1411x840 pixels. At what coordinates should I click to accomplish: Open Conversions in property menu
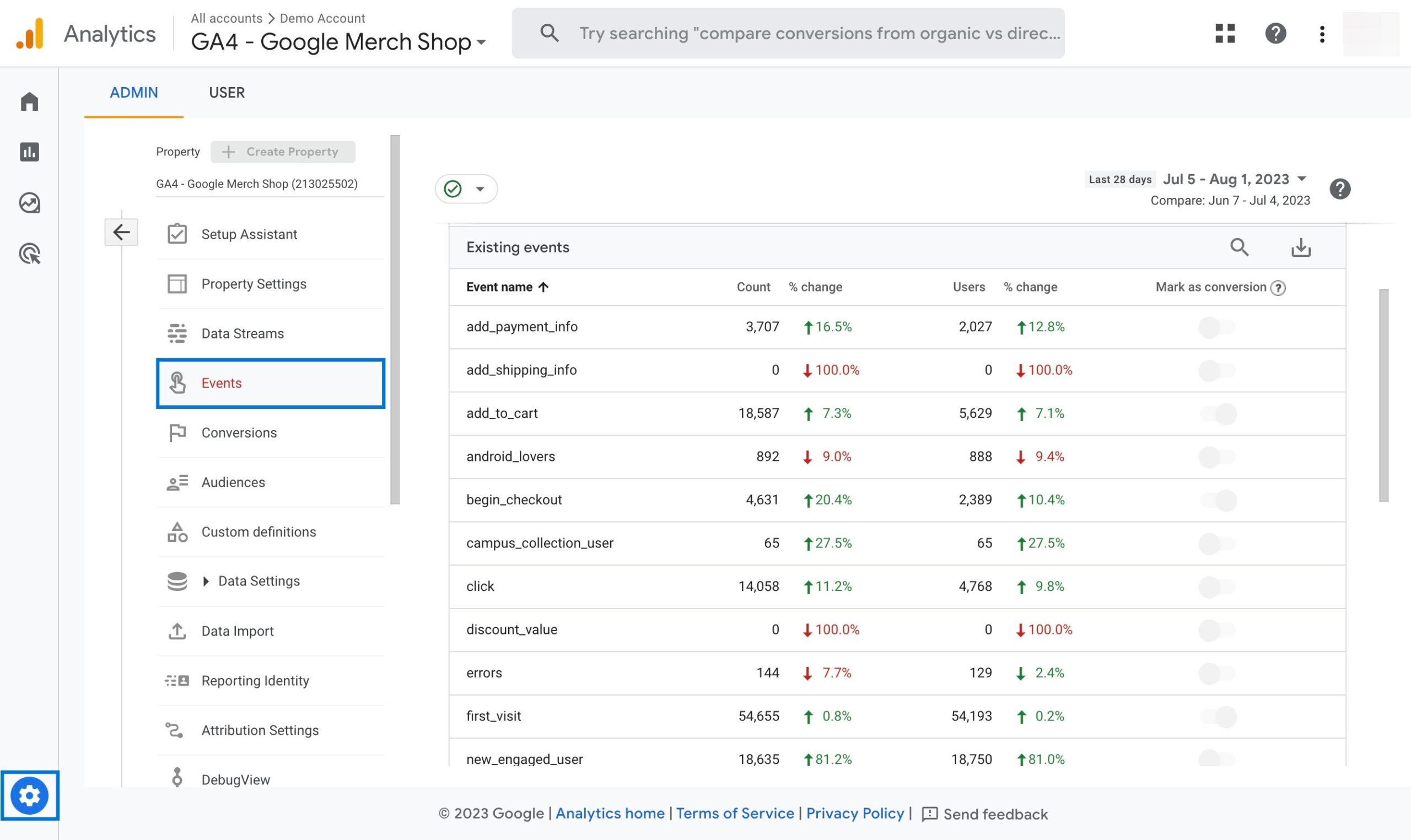[271, 433]
